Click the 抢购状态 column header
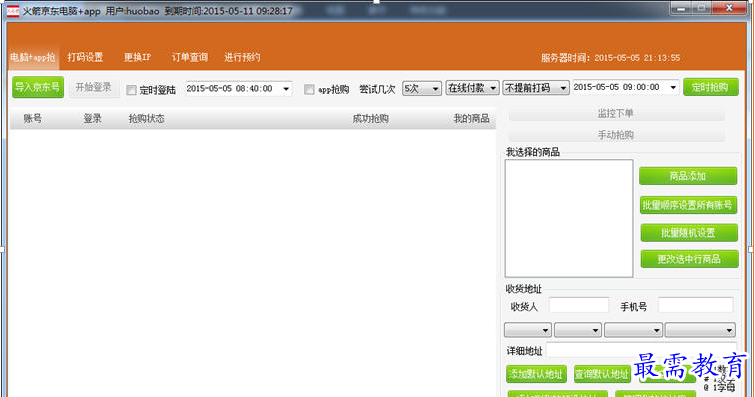This screenshot has width=755, height=397. 146,119
